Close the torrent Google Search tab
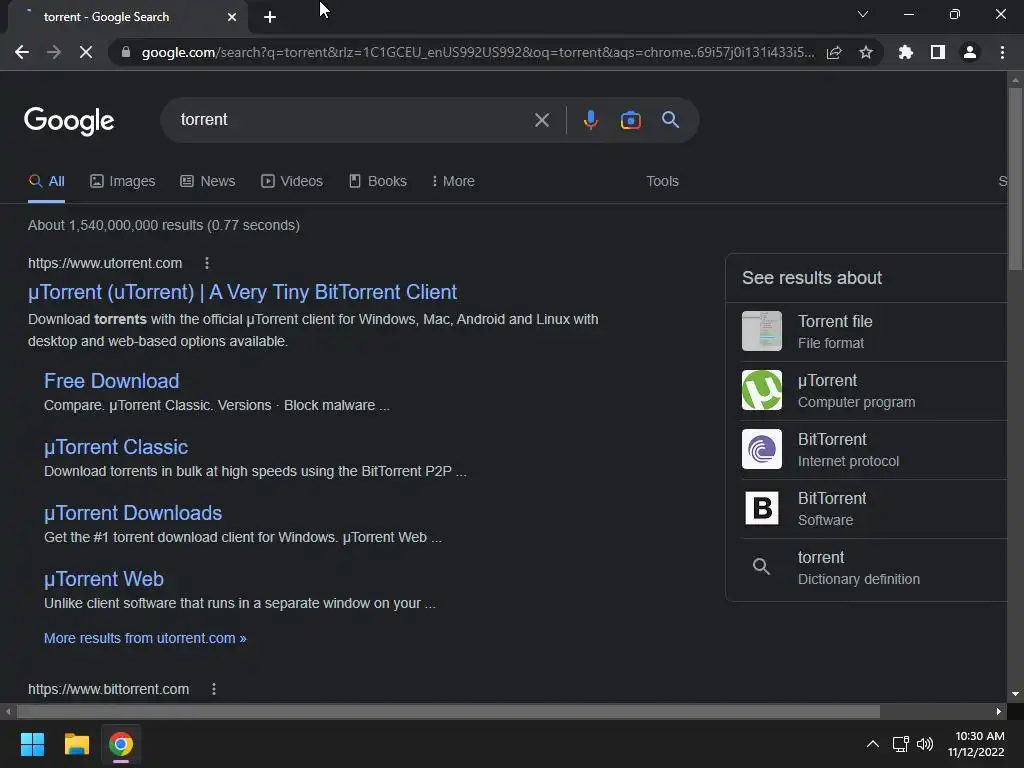Screen dimensions: 1024x768 232,17
